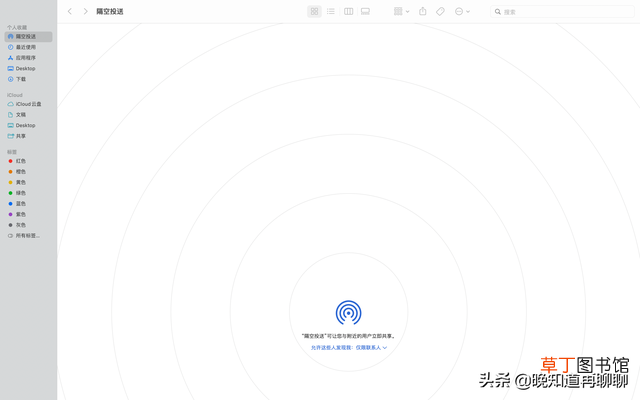Click the blue AirDrop radar icon
Screen dimensions: 640x400
(348, 313)
